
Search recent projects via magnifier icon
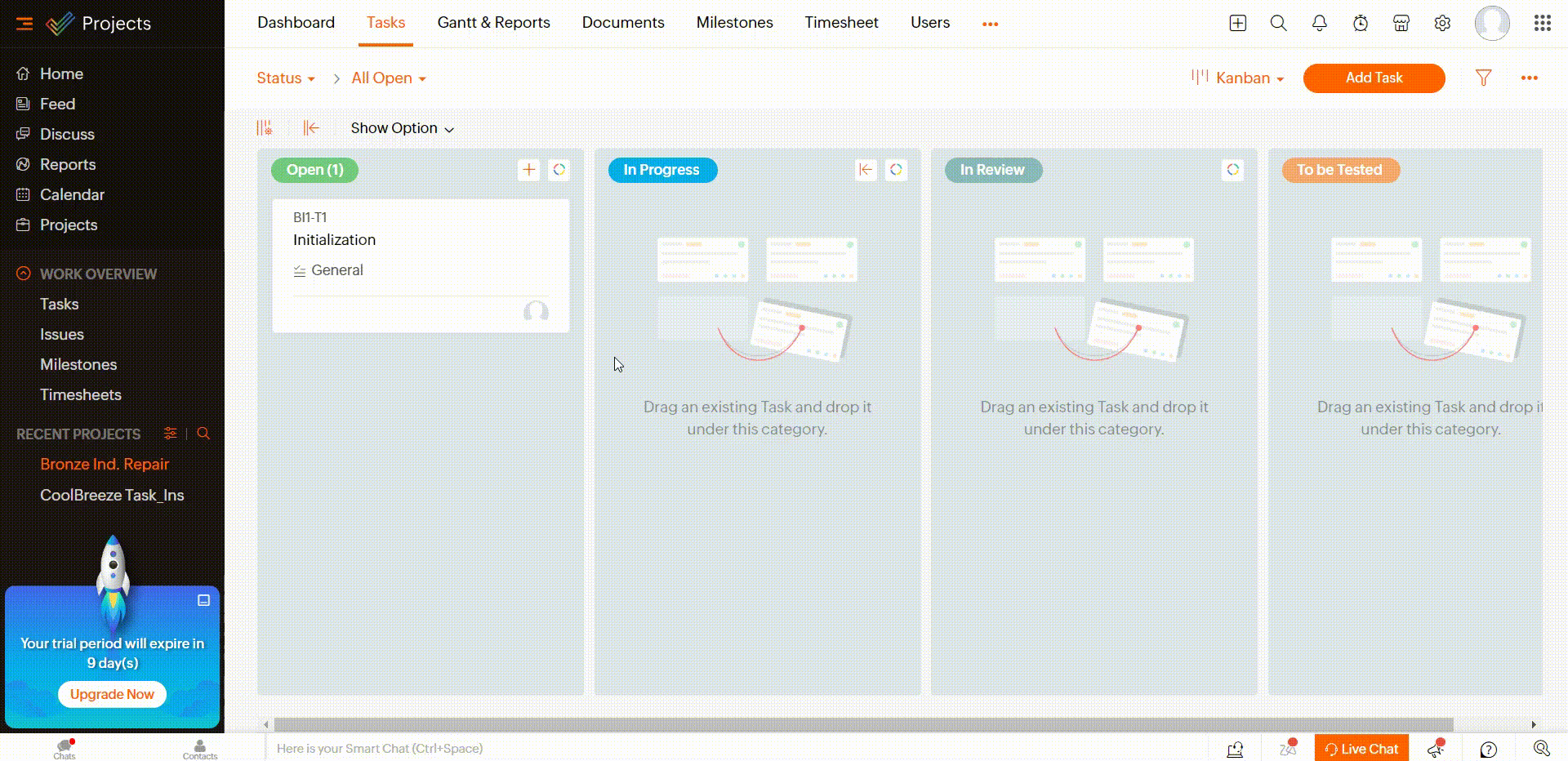(x=203, y=434)
